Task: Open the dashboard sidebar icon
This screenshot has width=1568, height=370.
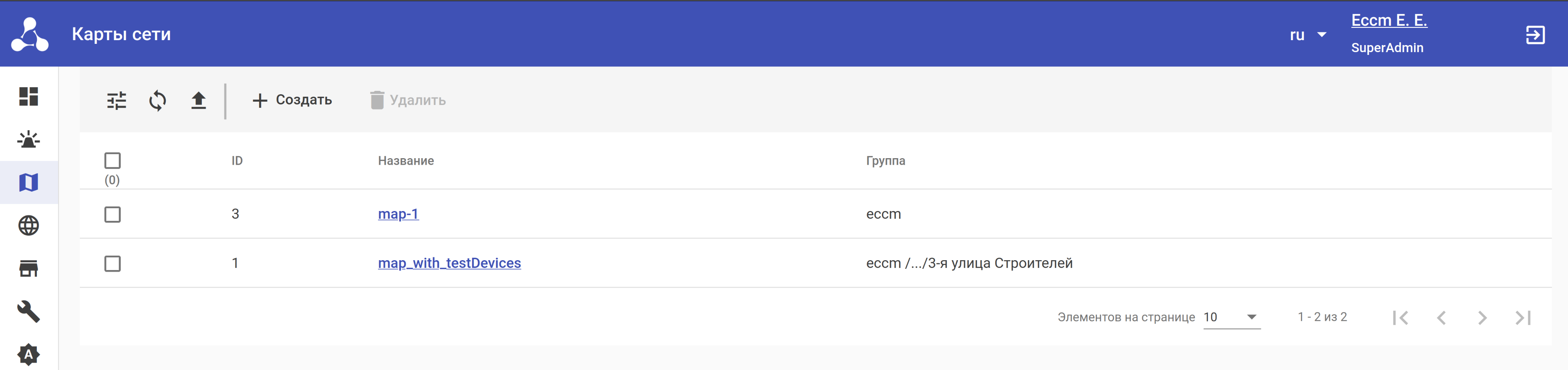Action: pos(29,96)
